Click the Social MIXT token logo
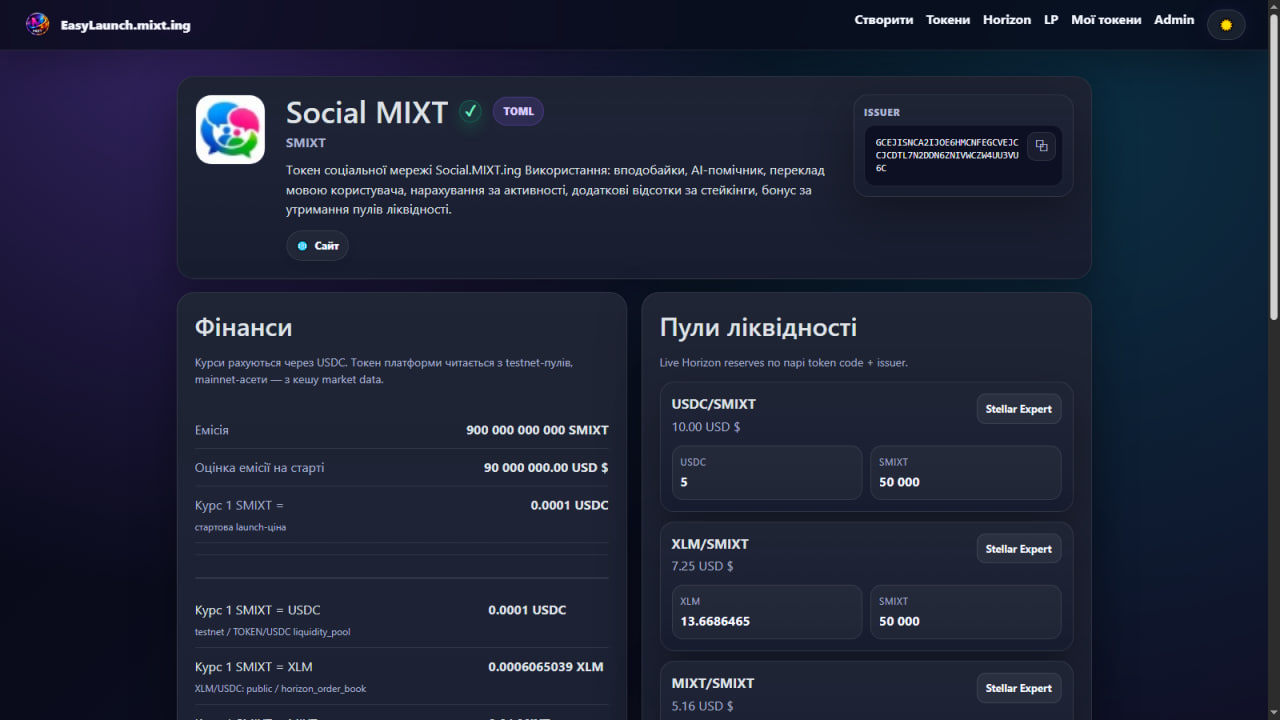 230,129
